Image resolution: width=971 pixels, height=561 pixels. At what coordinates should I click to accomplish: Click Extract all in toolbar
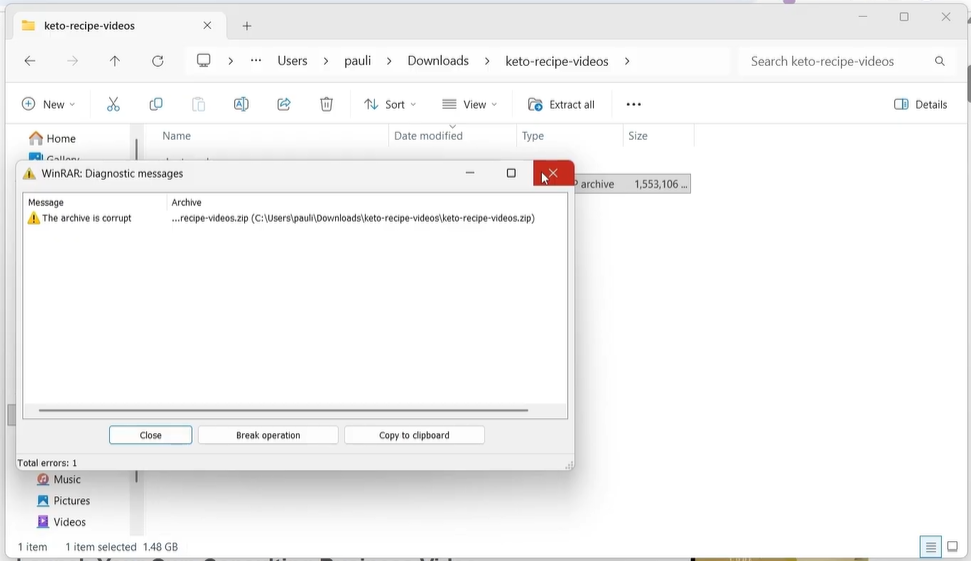coord(561,104)
